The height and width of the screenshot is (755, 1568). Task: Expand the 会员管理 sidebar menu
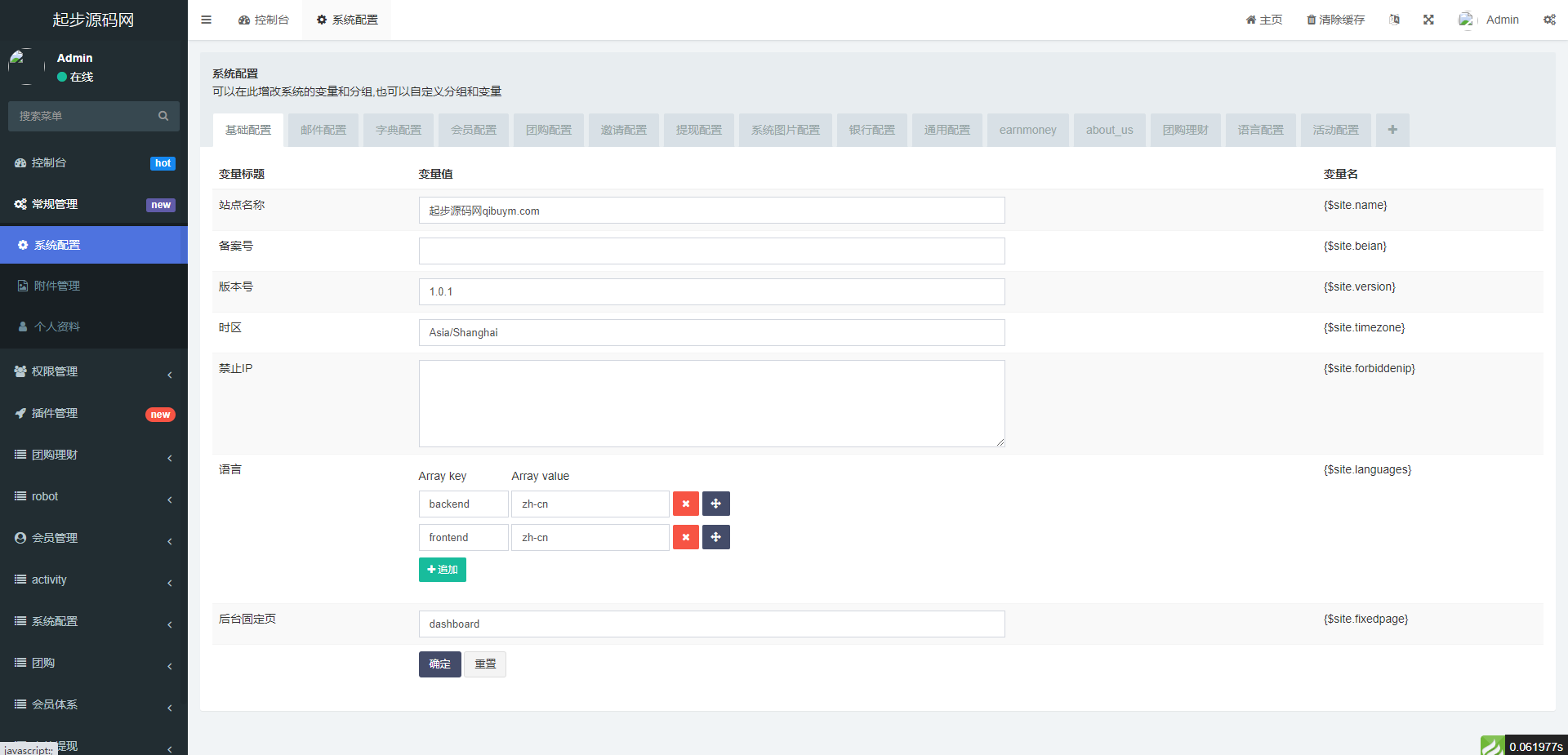[94, 538]
